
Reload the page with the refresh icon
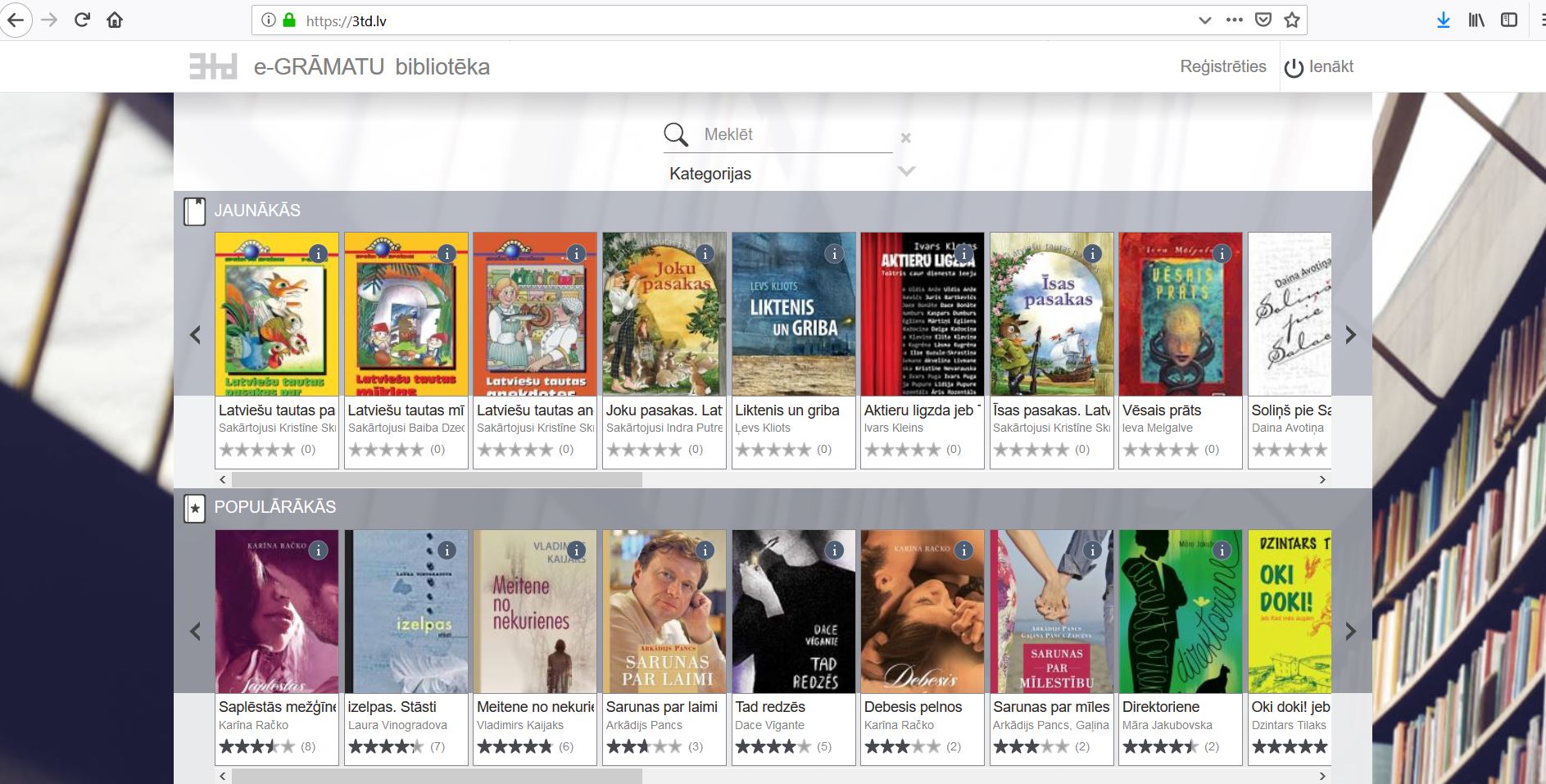click(82, 20)
